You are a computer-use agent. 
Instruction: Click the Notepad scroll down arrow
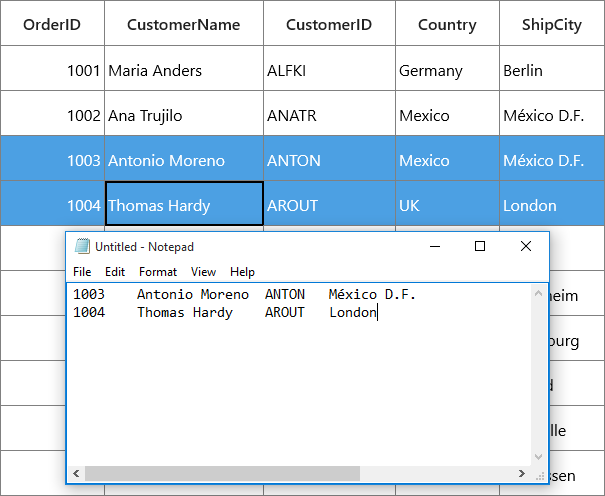[538, 457]
